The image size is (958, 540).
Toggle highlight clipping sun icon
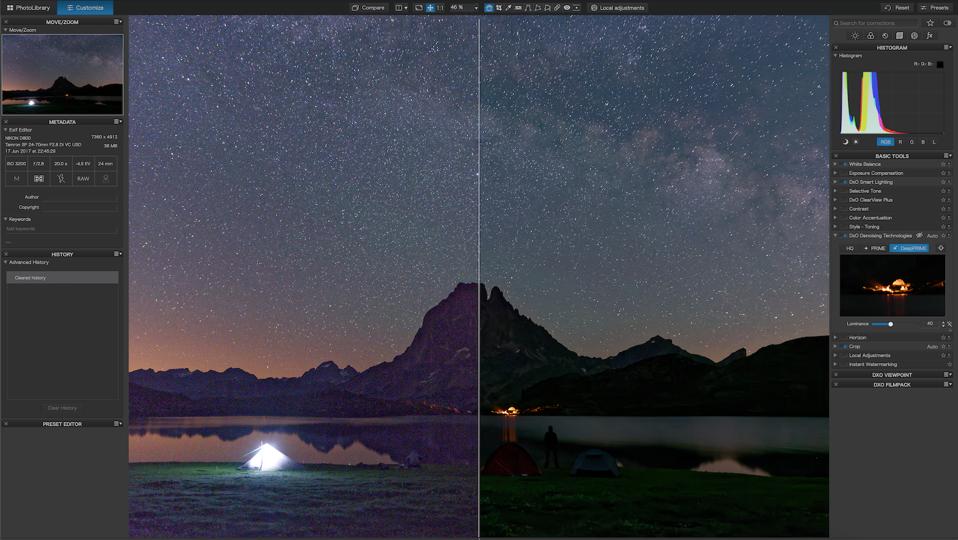856,142
